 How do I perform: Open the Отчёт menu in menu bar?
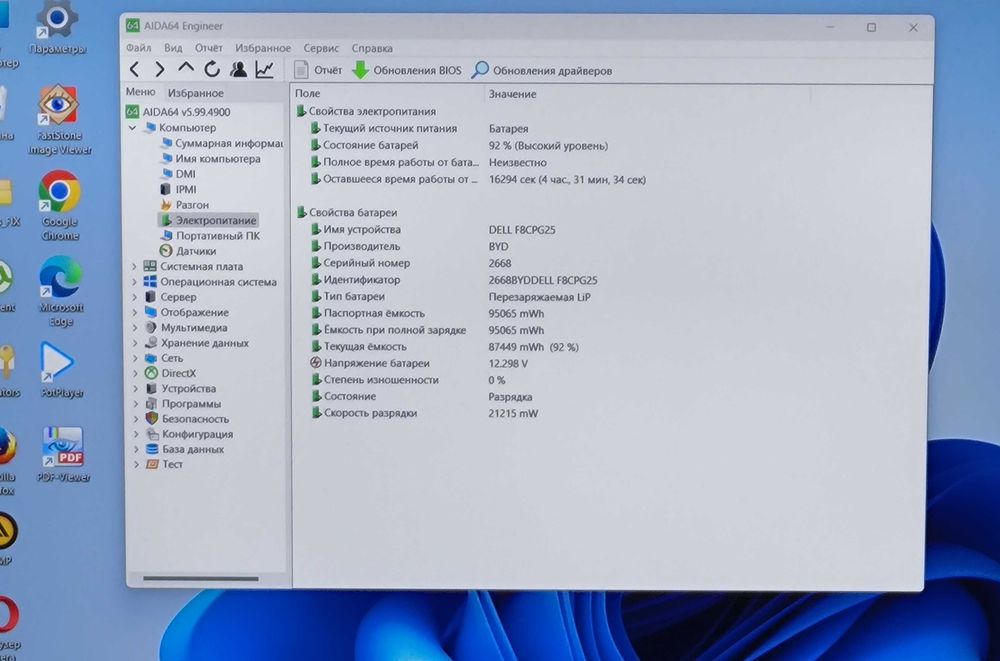[209, 48]
